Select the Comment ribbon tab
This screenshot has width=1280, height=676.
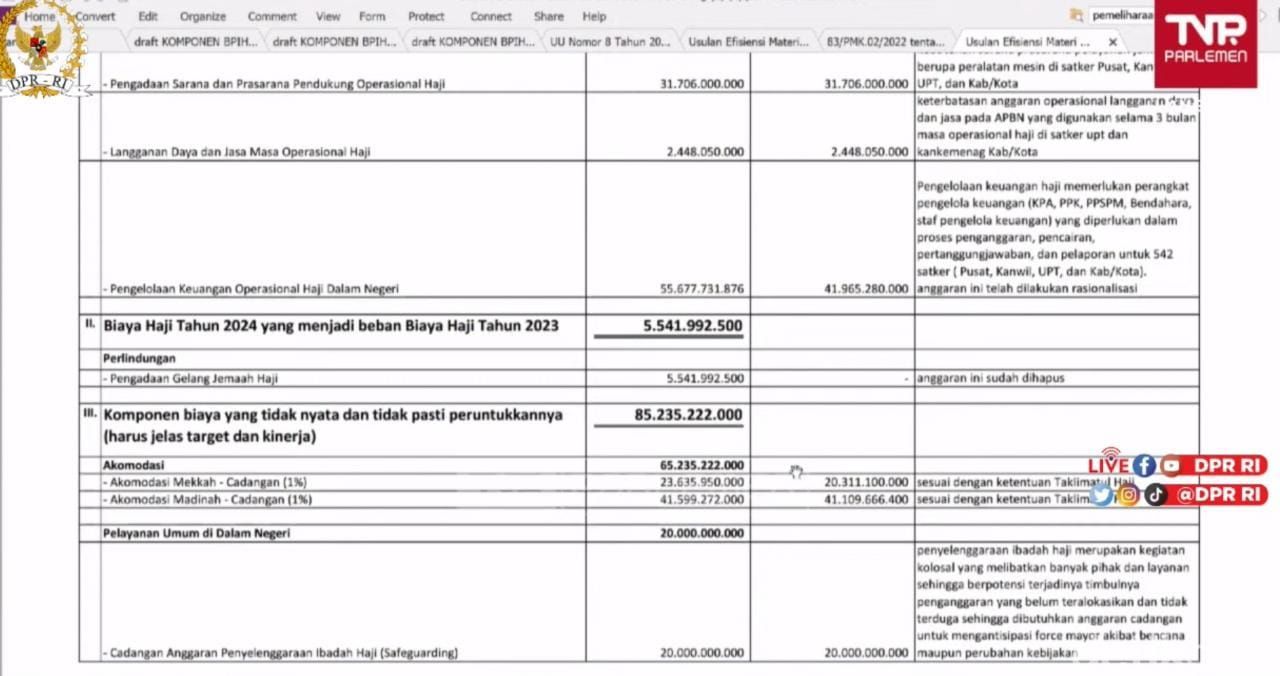272,17
